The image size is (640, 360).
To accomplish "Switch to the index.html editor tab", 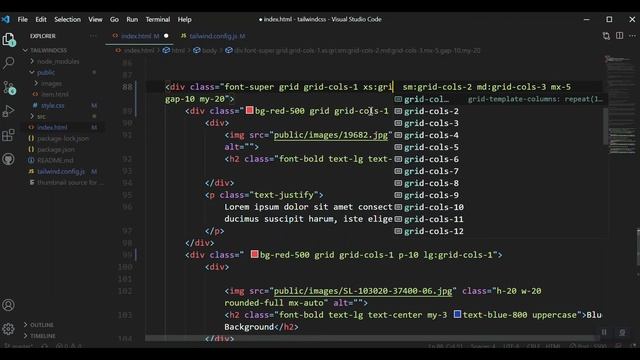I will (x=140, y=36).
